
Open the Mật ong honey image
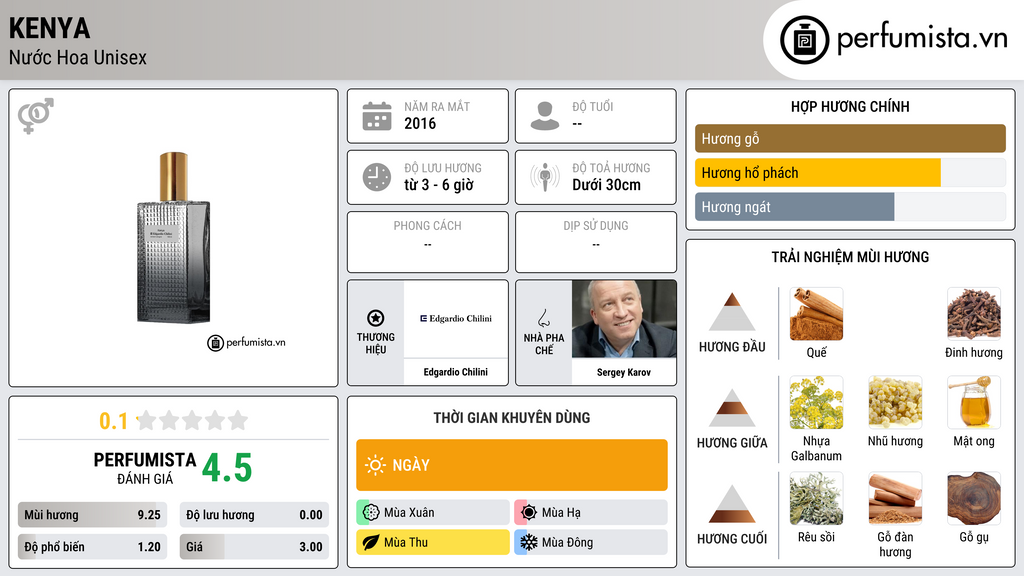[x=974, y=402]
